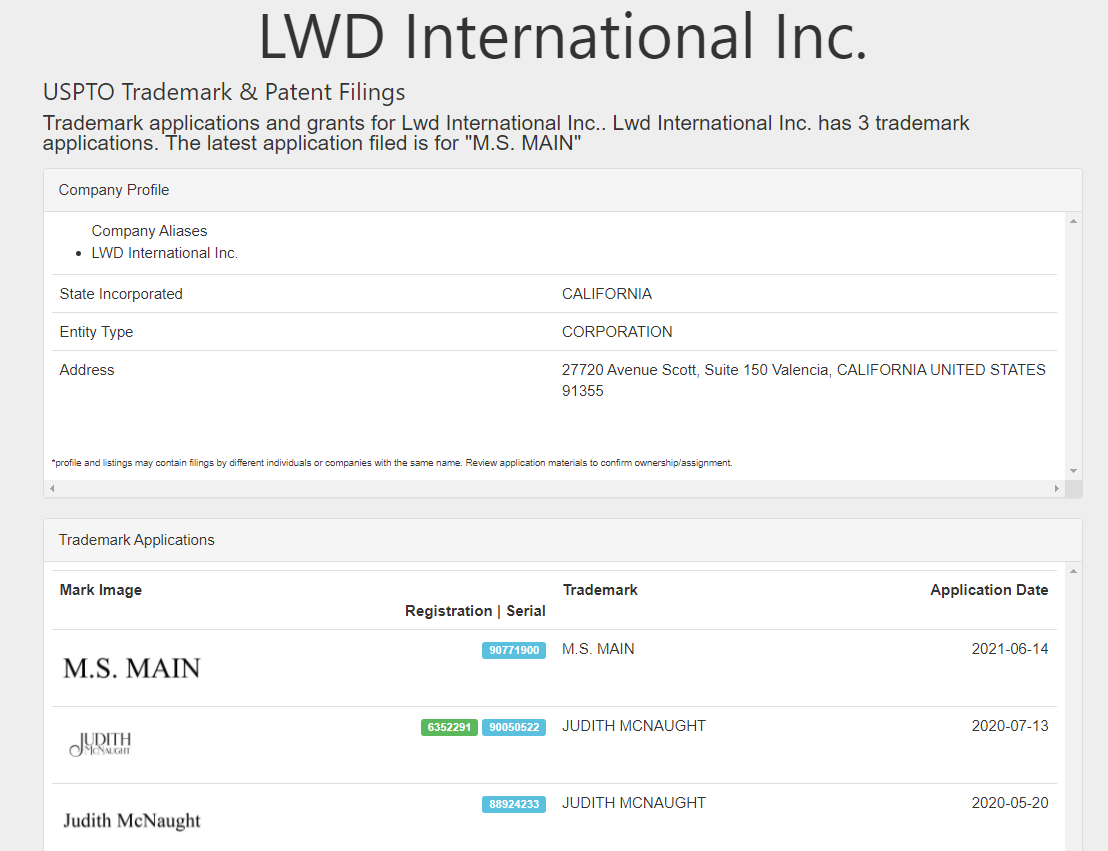
Task: Click the CALIFORNIA state incorporated value
Action: tap(607, 294)
